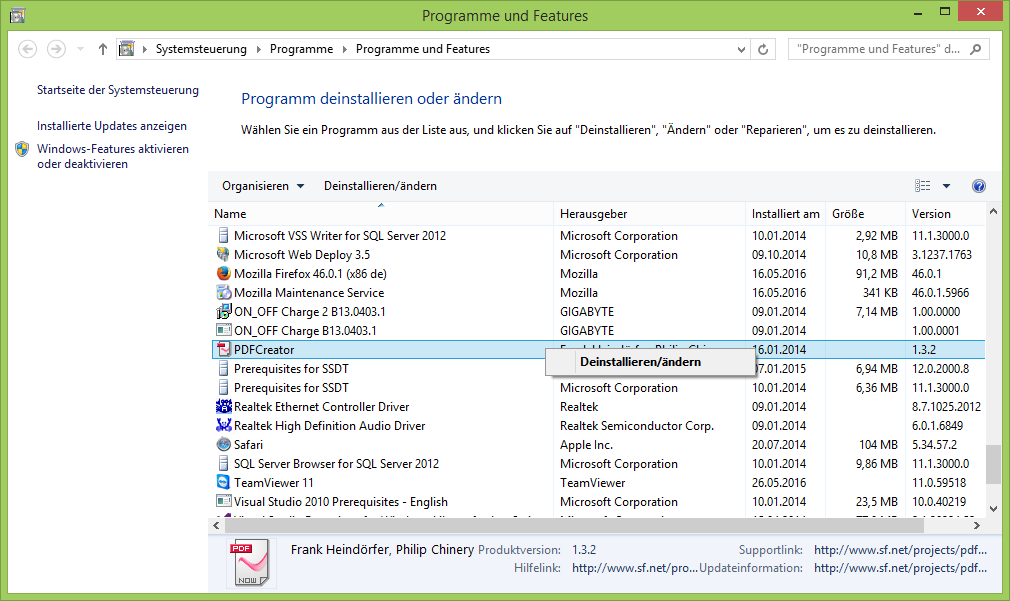Sort by the Größe column header

point(865,214)
